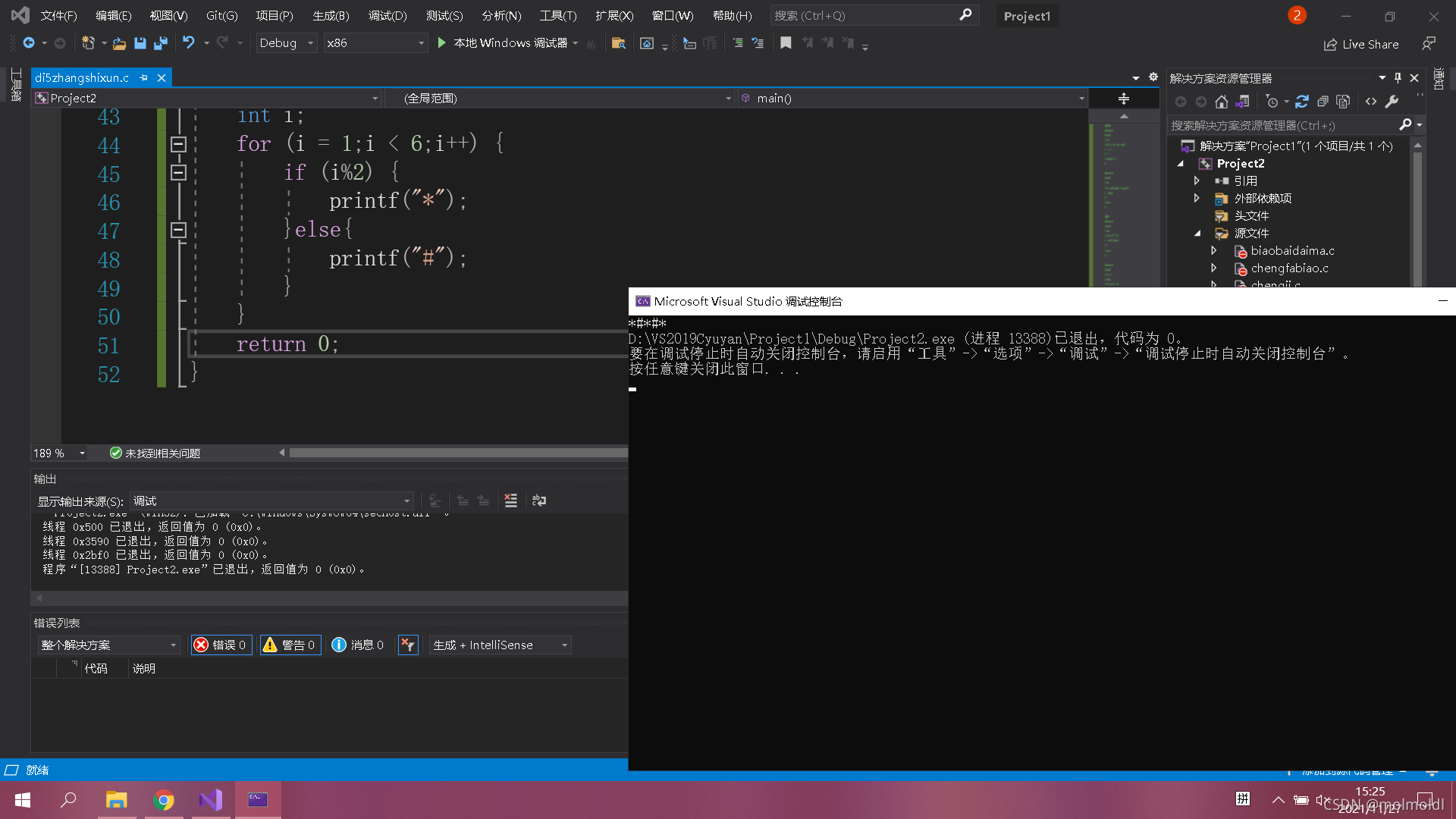Open the x86 platform dropdown
This screenshot has height=819, width=1456.
tap(375, 43)
